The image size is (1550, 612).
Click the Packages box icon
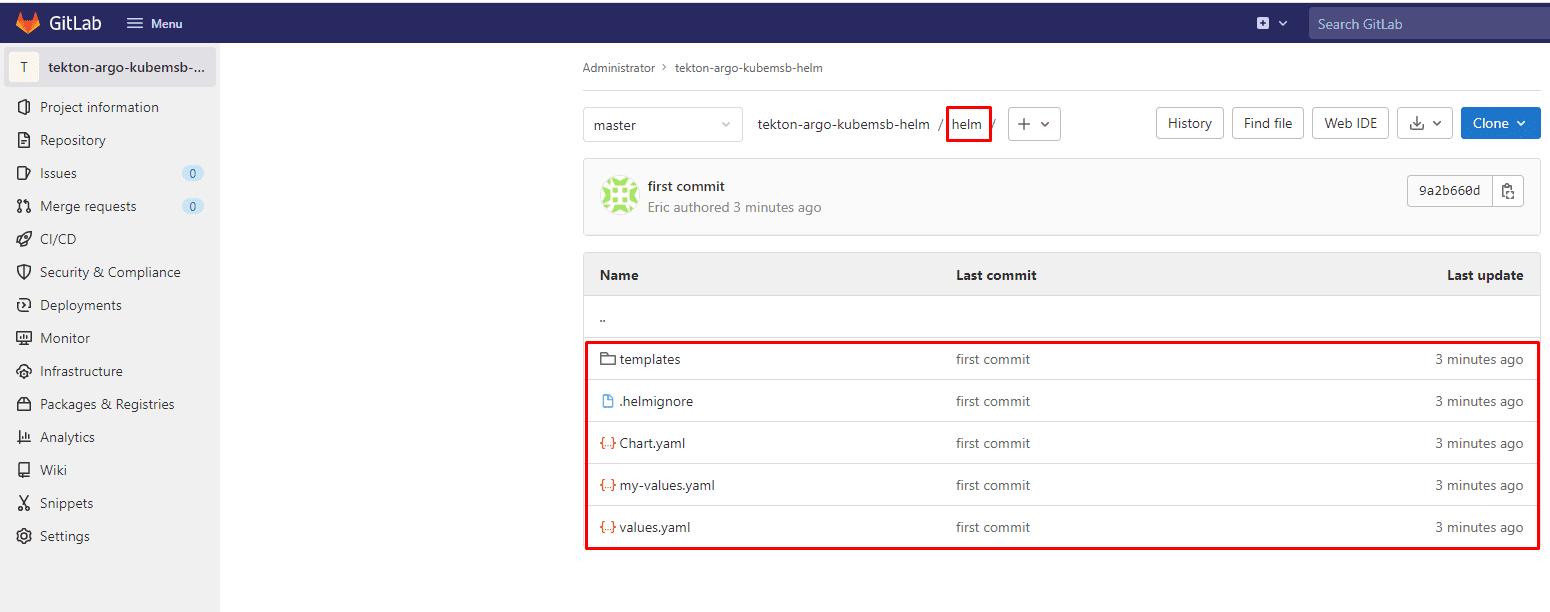tap(24, 404)
